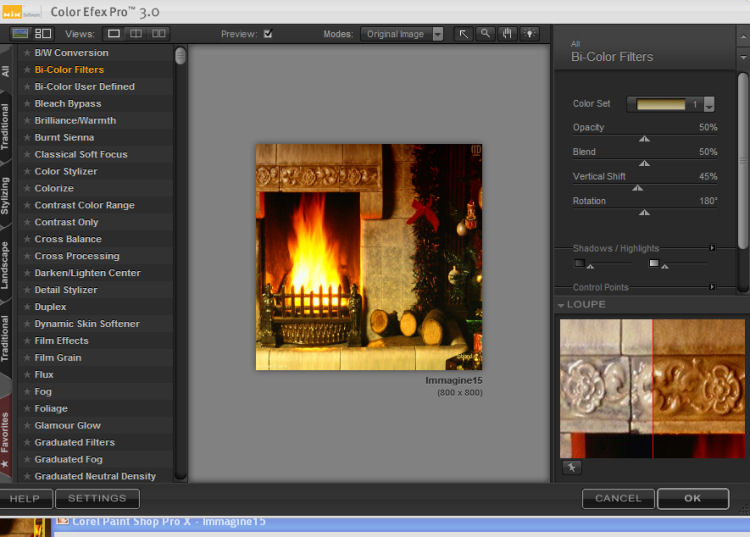
Task: Click the up arrow beside the filter title
Action: tap(743, 36)
